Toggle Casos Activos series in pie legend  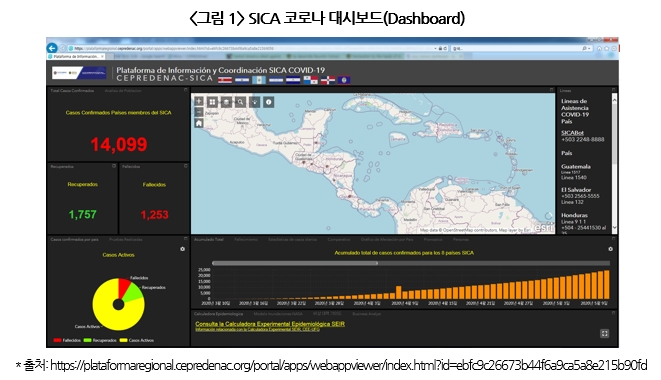137,340
